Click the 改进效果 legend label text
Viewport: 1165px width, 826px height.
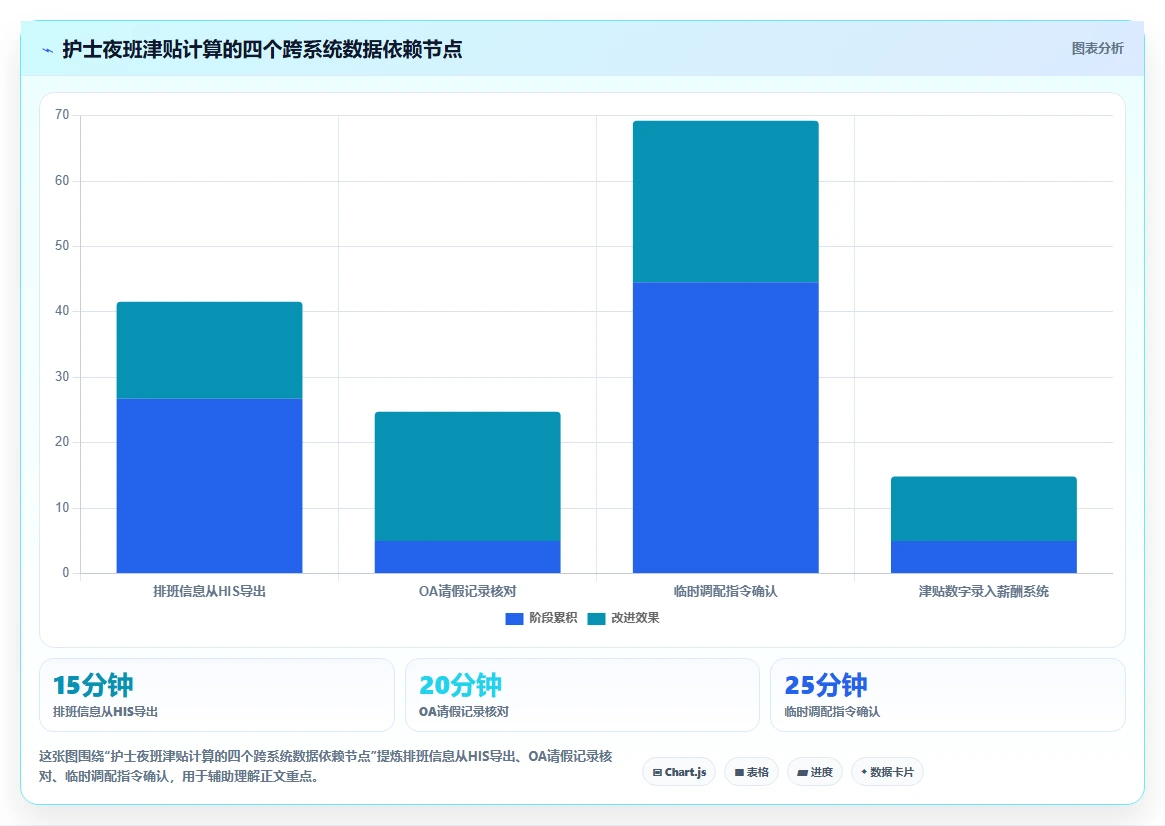(x=635, y=618)
